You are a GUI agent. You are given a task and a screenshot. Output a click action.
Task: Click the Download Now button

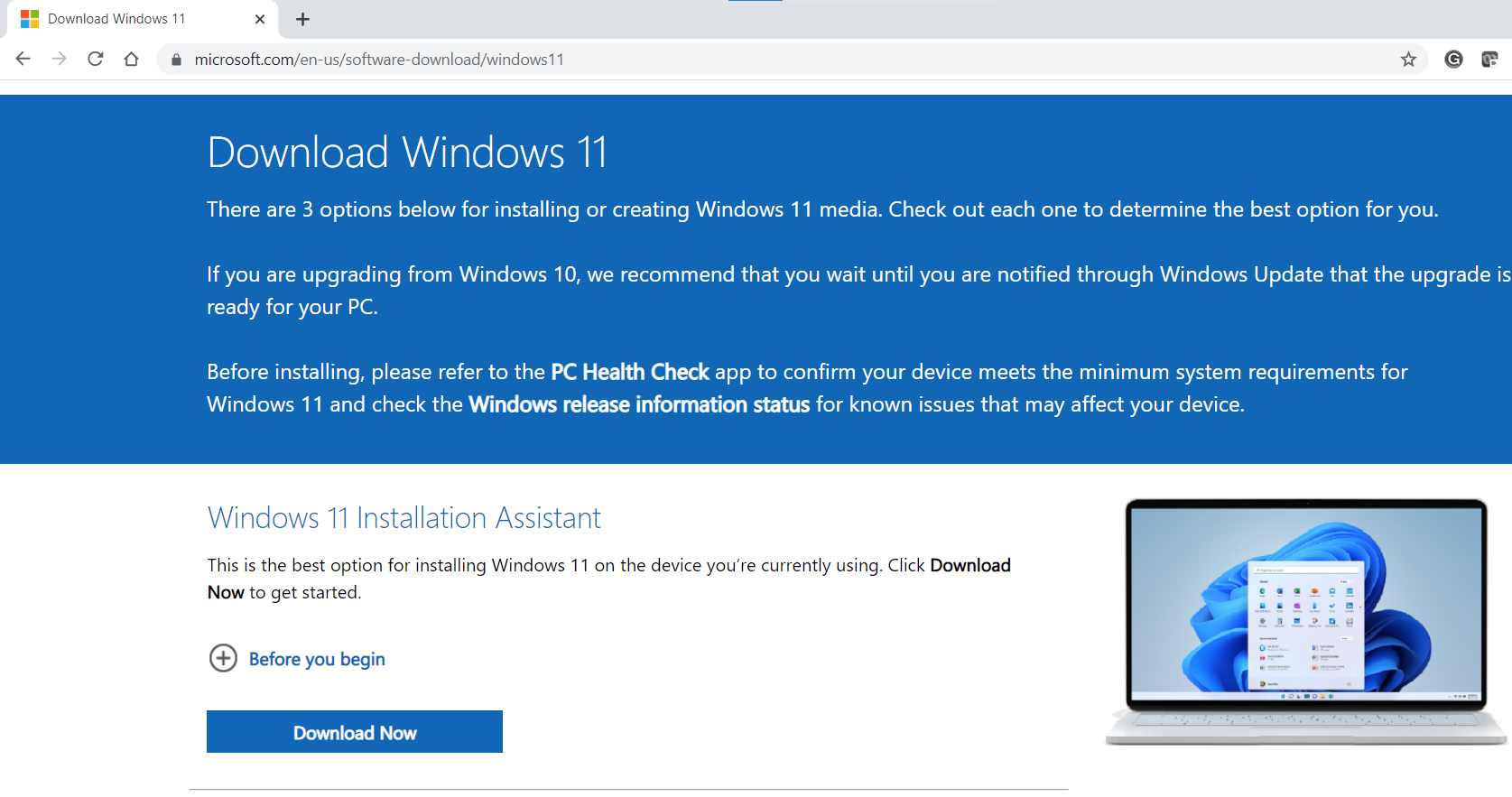355,732
